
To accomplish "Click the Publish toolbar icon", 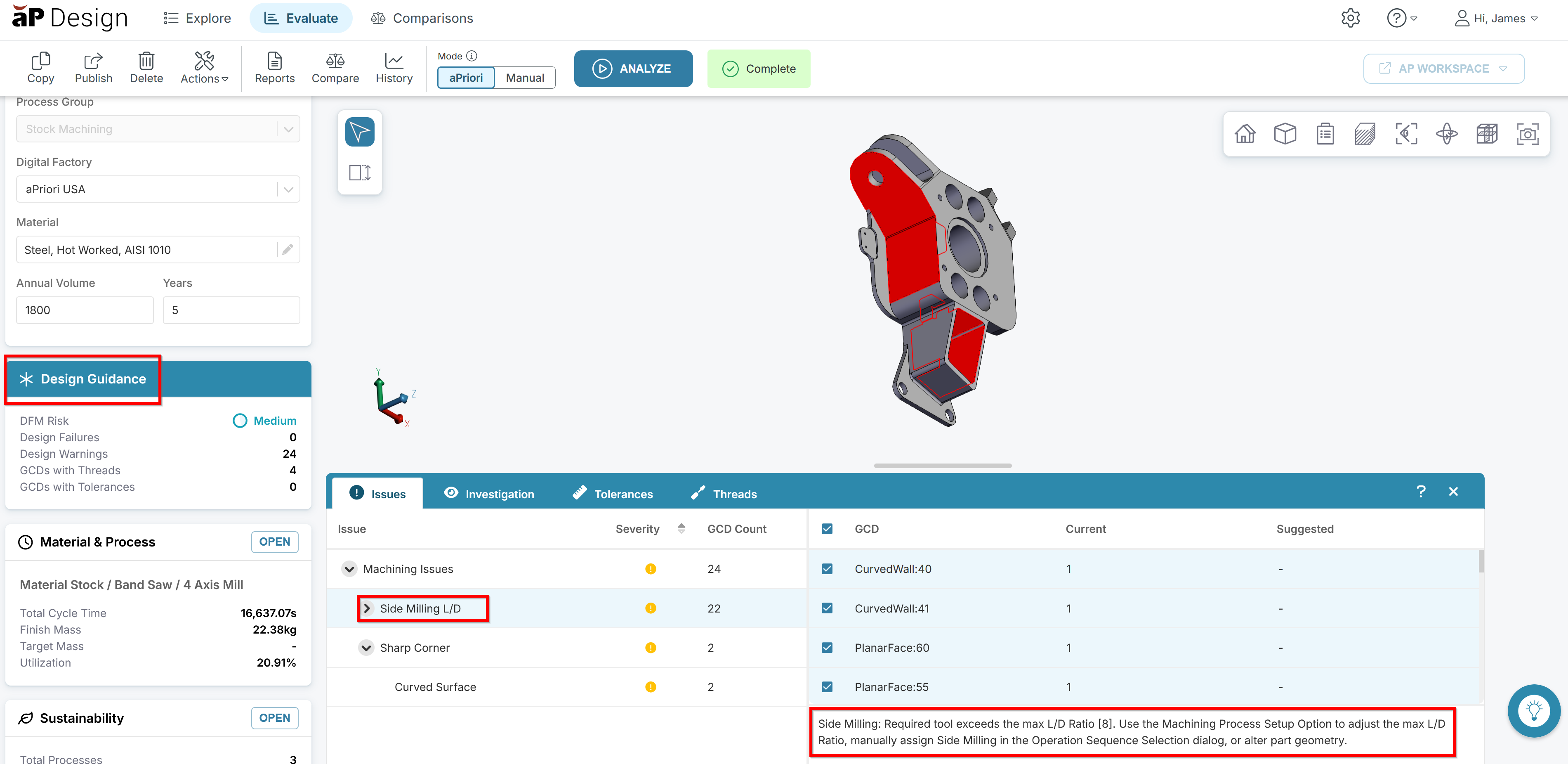I will click(x=93, y=68).
